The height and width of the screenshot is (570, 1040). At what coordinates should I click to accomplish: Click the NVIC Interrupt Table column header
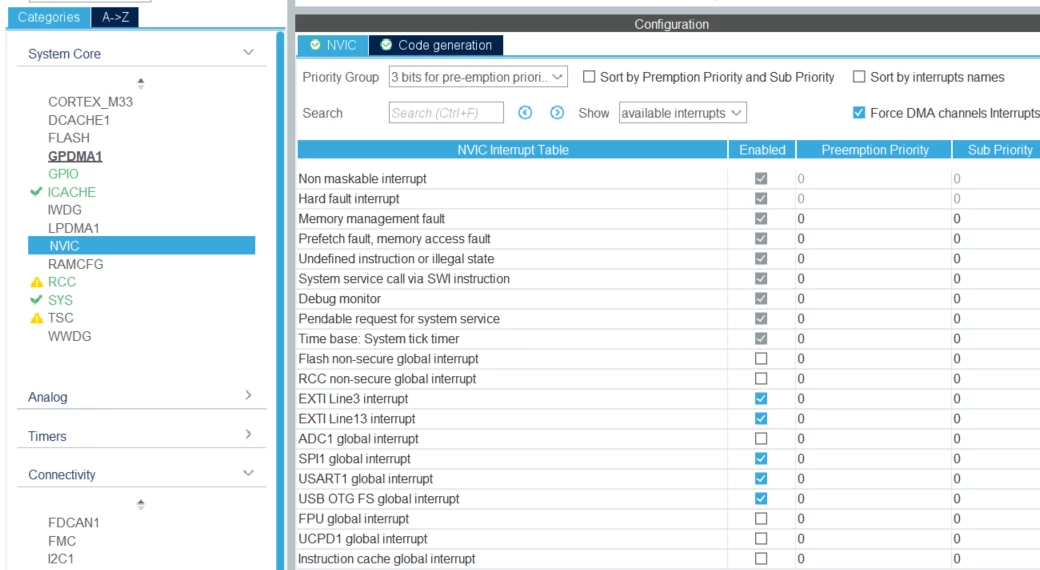[512, 150]
